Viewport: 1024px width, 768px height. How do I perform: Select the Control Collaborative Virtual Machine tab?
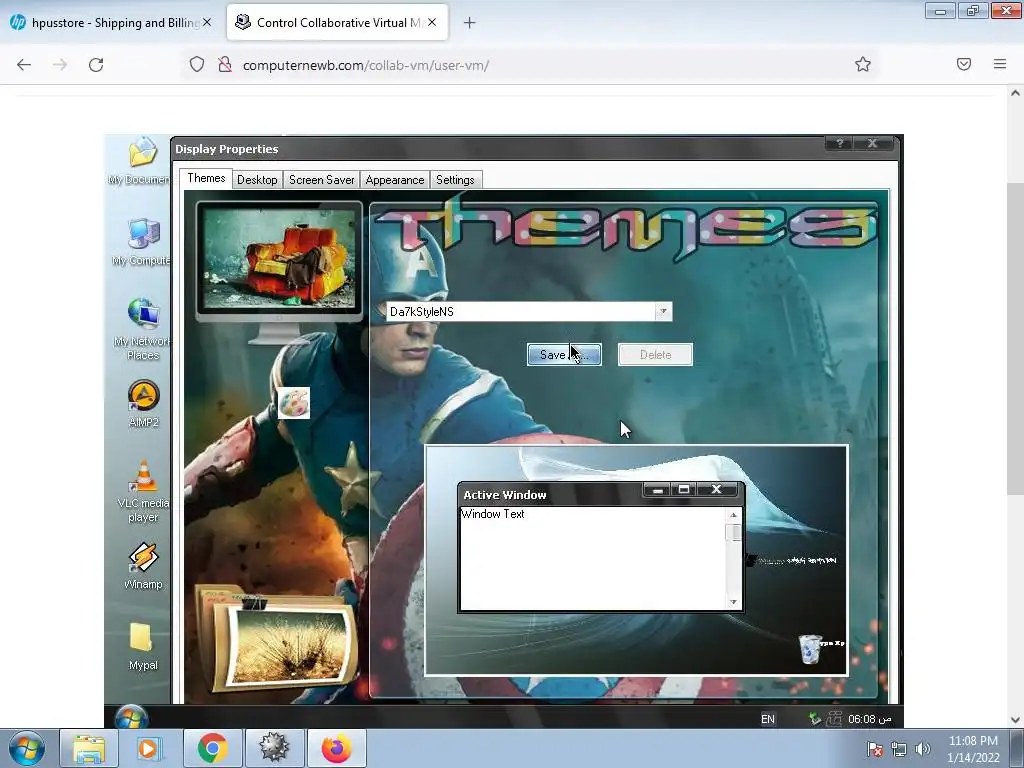pyautogui.click(x=336, y=23)
